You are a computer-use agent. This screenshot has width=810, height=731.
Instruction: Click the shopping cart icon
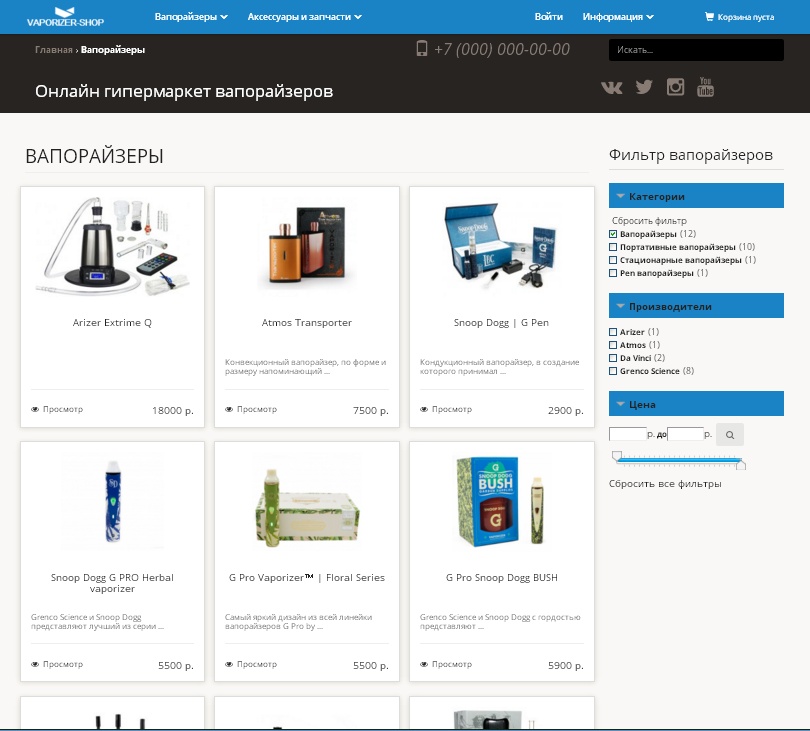click(709, 17)
